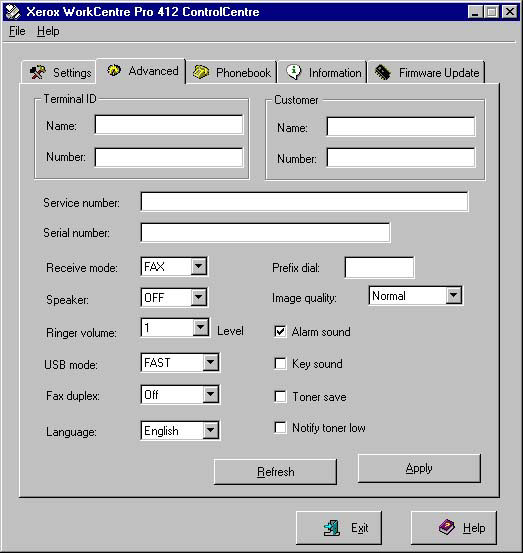Click the Exit button
523x553 pixels.
(339, 528)
